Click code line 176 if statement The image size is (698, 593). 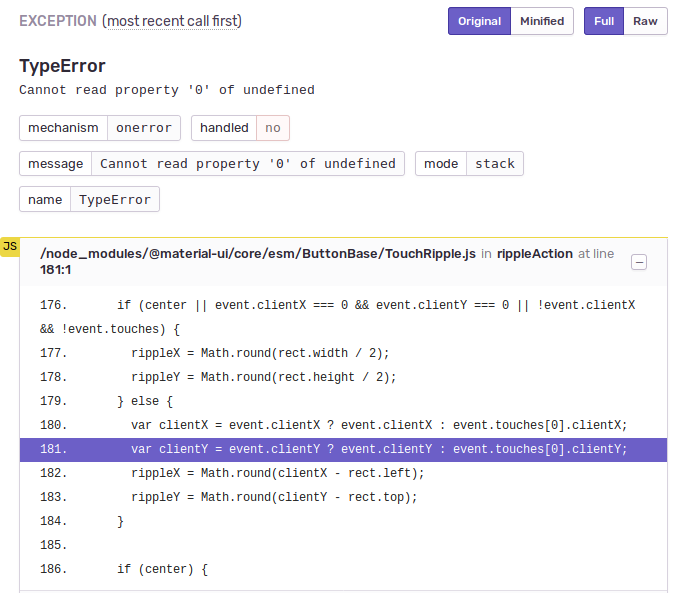click(343, 317)
